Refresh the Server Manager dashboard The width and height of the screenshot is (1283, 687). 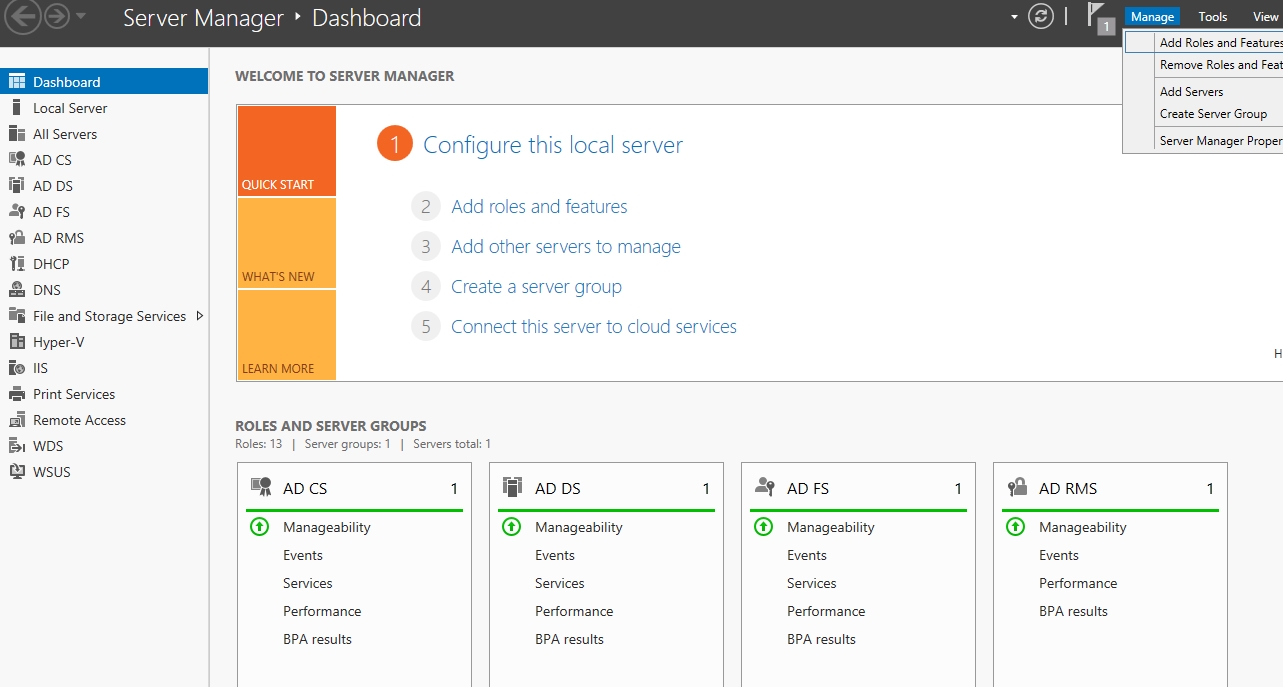click(x=1041, y=17)
